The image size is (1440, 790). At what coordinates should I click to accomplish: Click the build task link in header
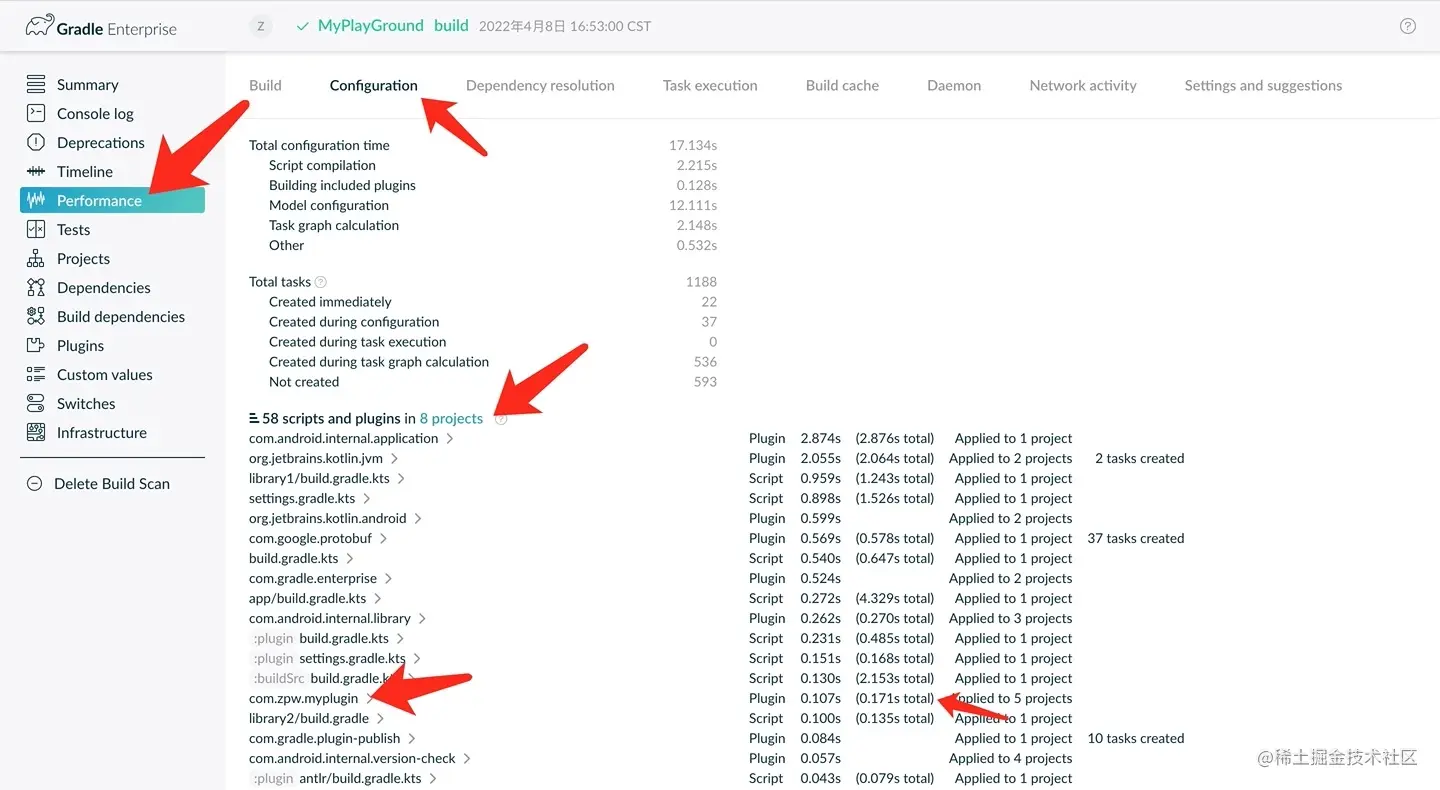pos(451,26)
